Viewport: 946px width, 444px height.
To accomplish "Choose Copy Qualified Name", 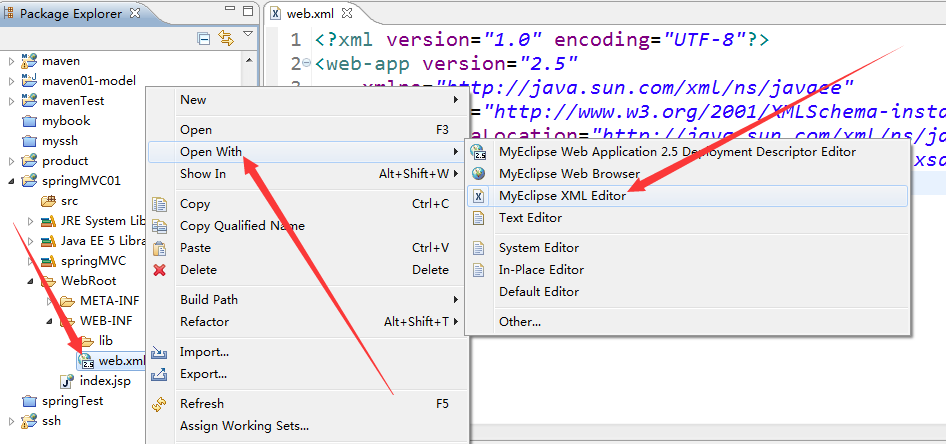I will click(x=307, y=226).
